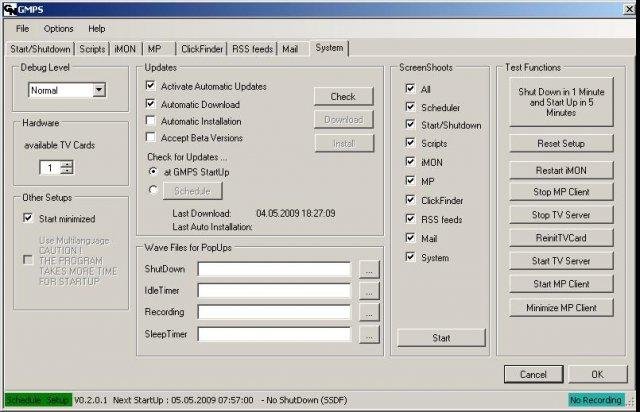640x412 pixels.
Task: Click Shut Down in 1 Minute button
Action: [x=561, y=102]
